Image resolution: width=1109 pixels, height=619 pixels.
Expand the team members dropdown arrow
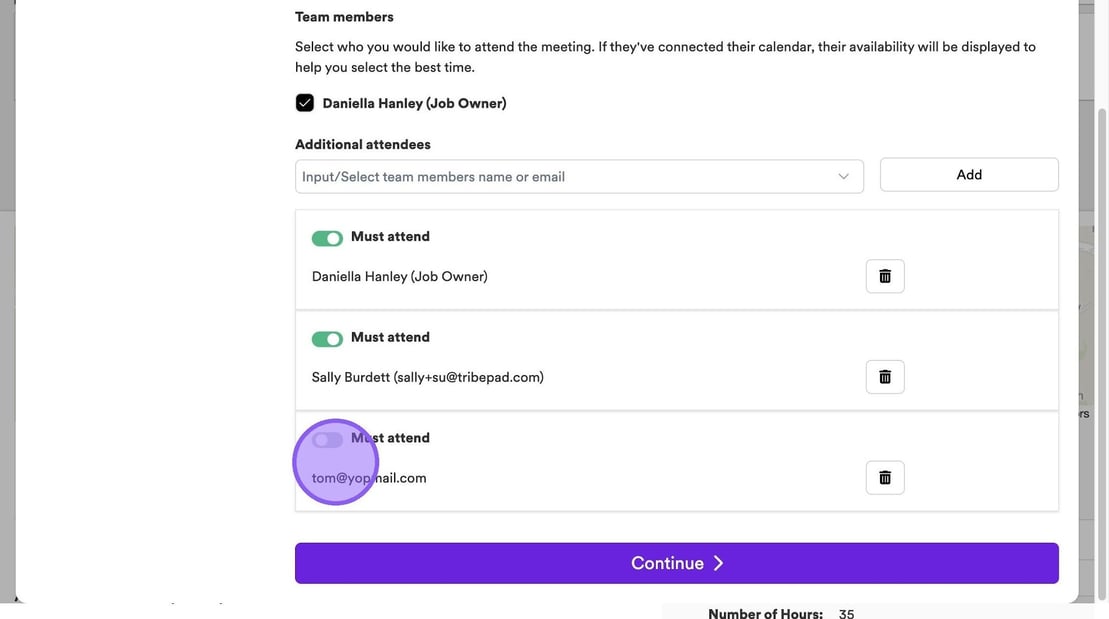click(843, 177)
